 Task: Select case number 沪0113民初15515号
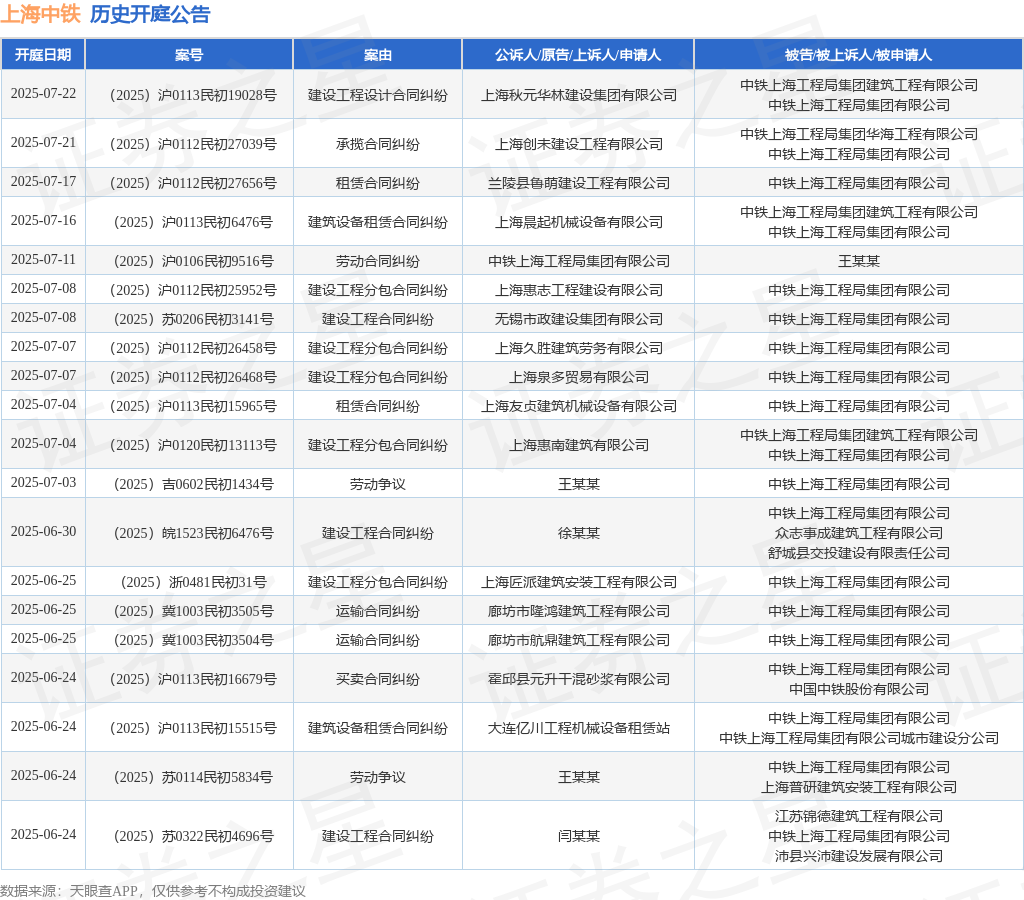tap(193, 729)
